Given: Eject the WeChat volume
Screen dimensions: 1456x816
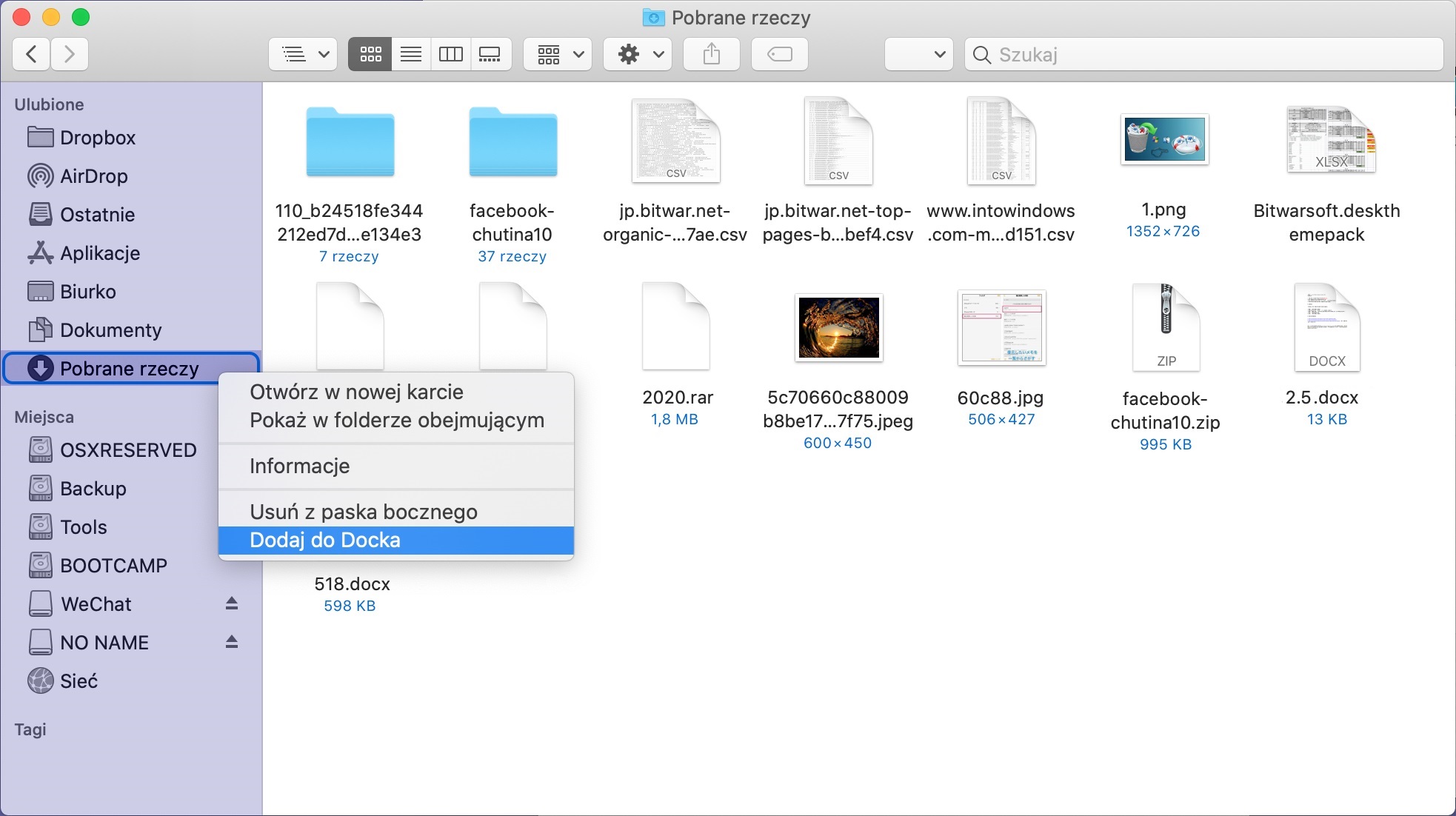Looking at the screenshot, I should click(232, 603).
